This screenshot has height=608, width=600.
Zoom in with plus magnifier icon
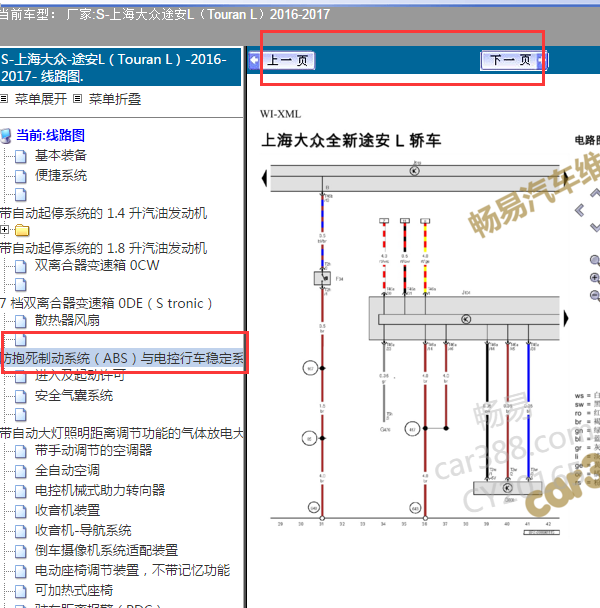point(595,278)
